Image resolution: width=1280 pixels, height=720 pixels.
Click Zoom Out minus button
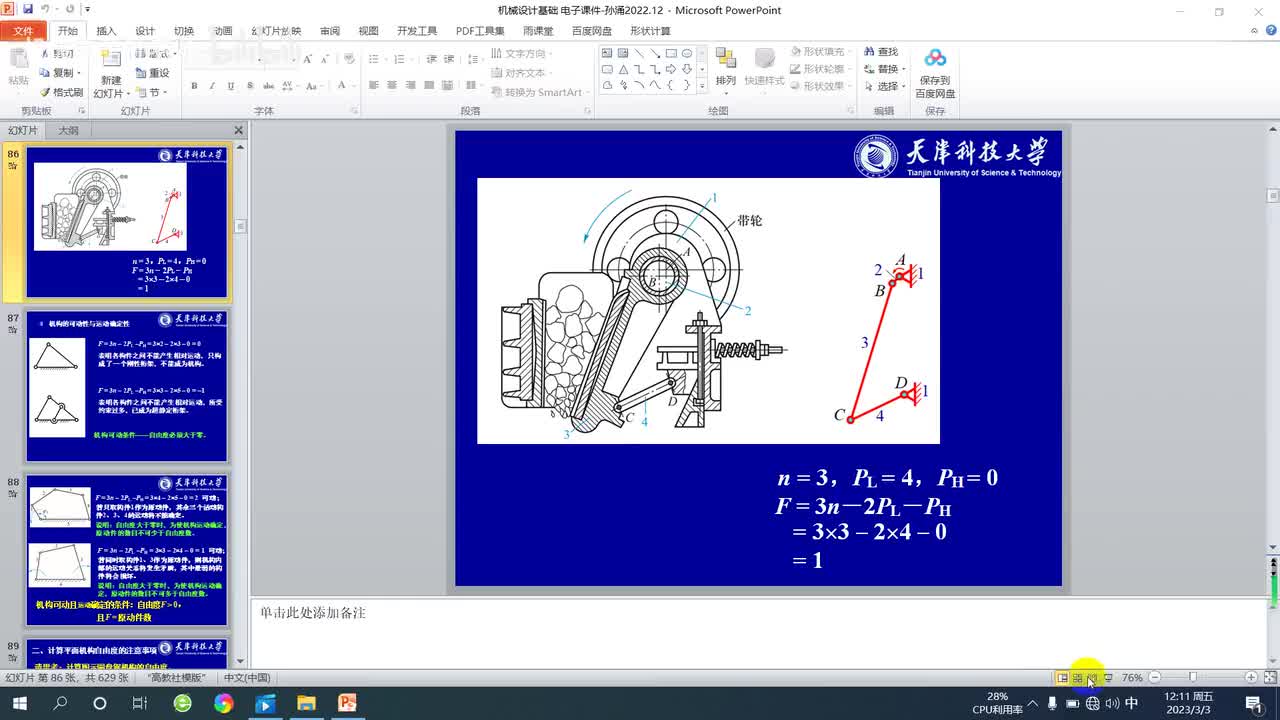click(x=1155, y=677)
